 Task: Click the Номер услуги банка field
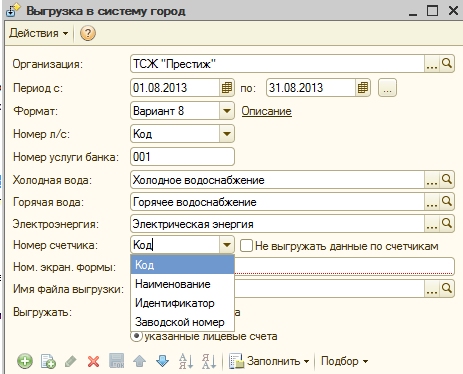pos(182,157)
